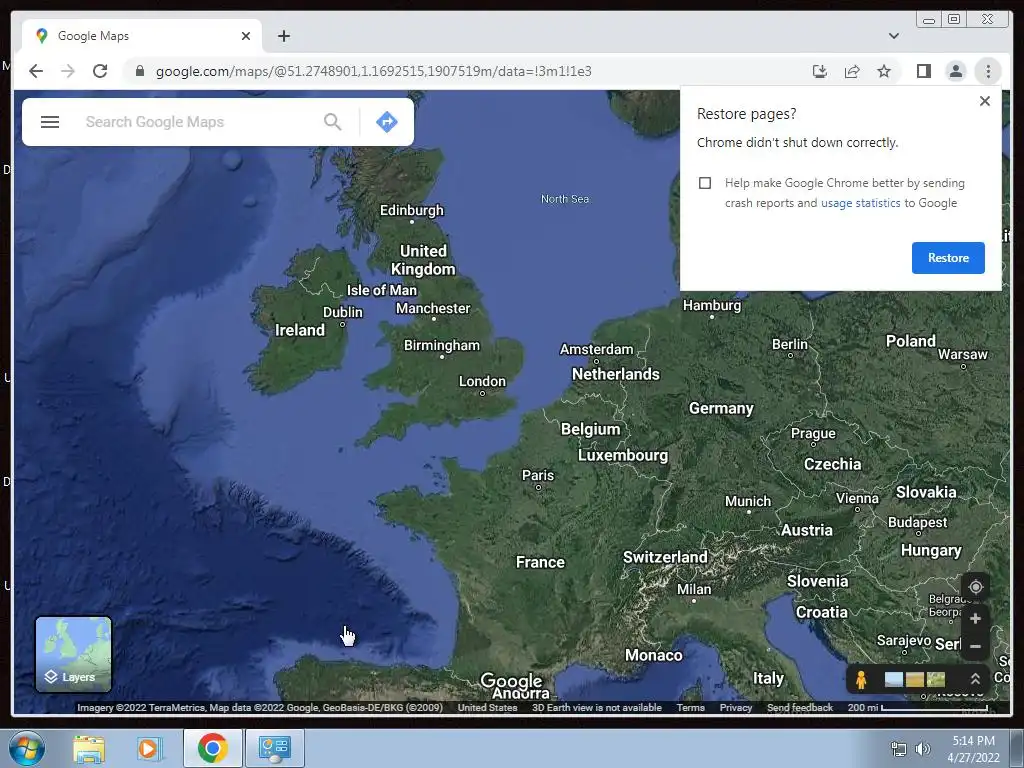Click the France country label
Screen dimensions: 1024x768
540,562
